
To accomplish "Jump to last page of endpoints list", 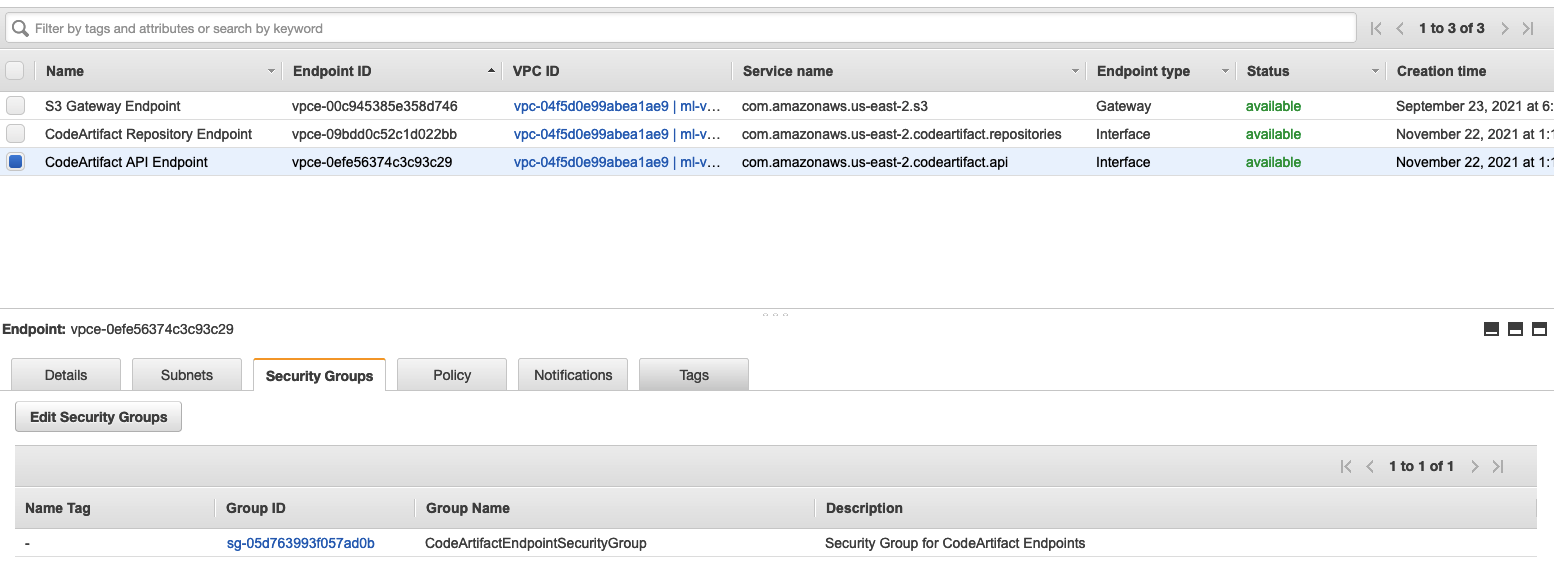I will click(x=1528, y=29).
